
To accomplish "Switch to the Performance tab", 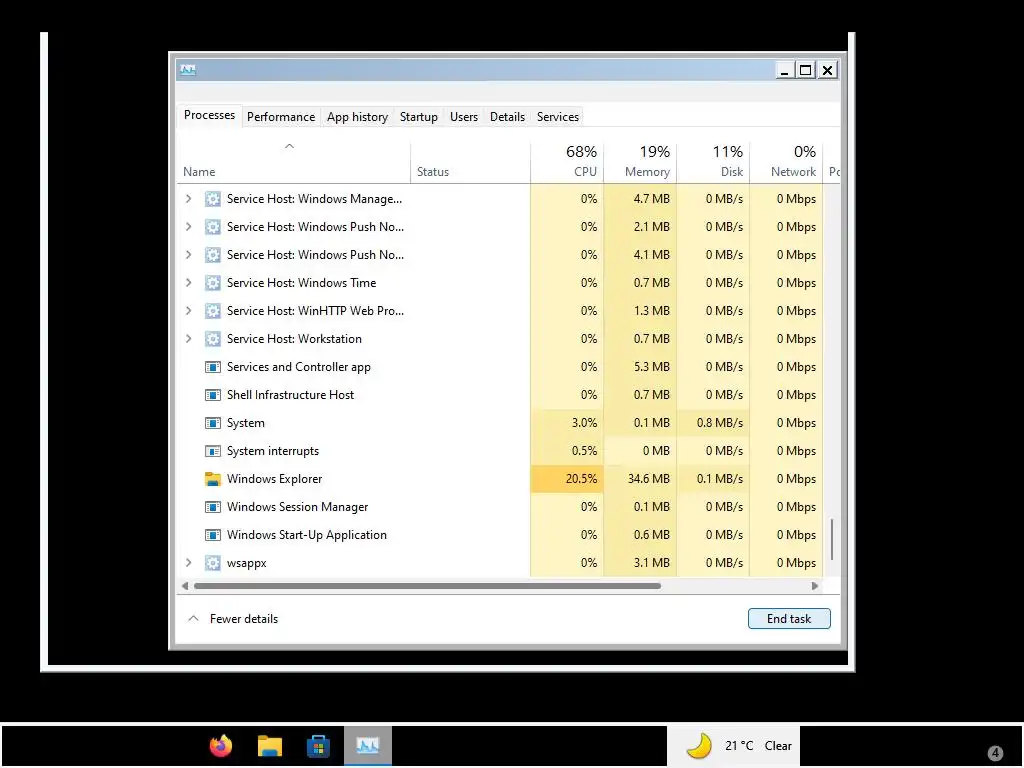I will (281, 117).
